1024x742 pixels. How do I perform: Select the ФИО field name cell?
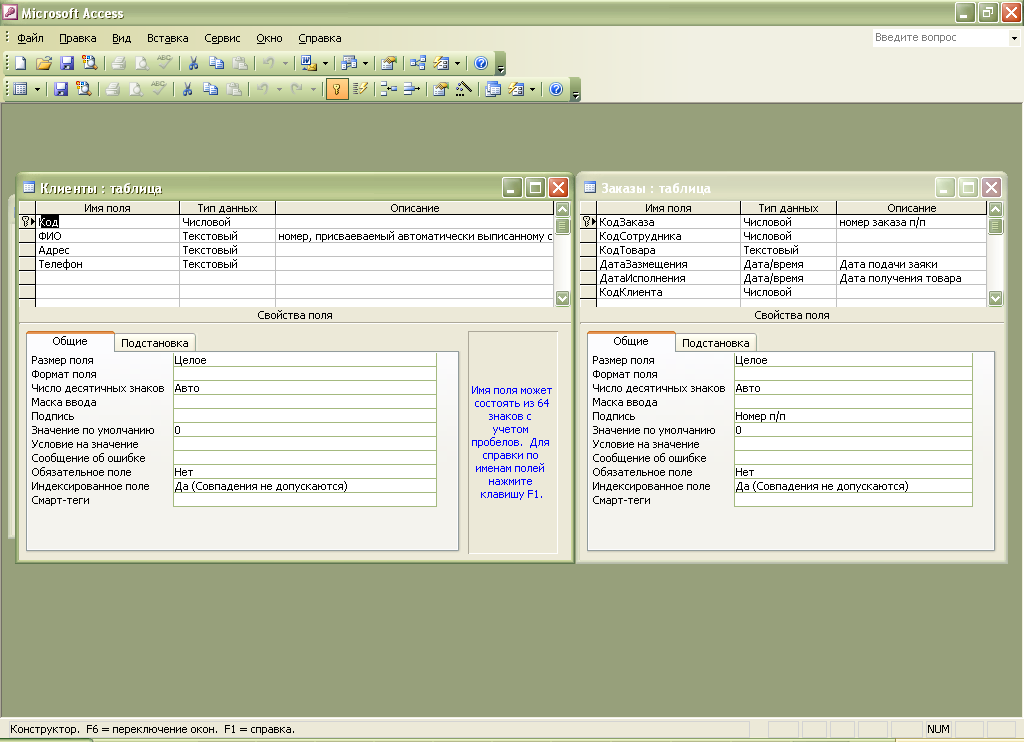pyautogui.click(x=107, y=236)
